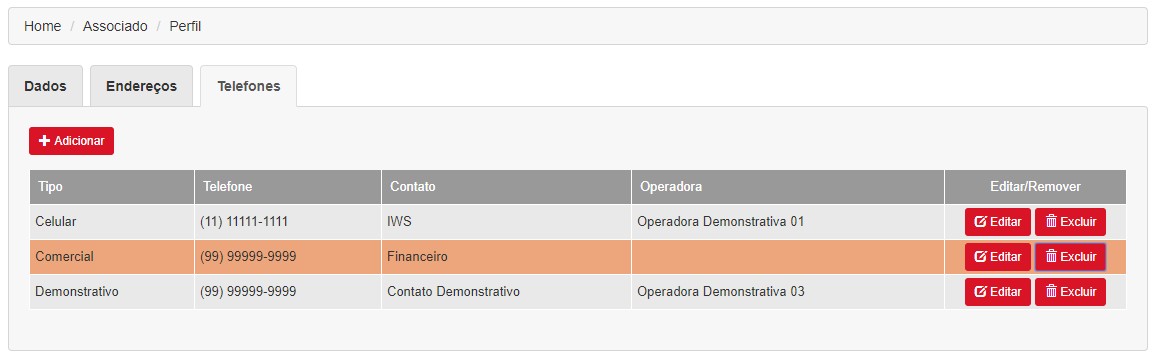Select the Telefones tab

pos(248,86)
